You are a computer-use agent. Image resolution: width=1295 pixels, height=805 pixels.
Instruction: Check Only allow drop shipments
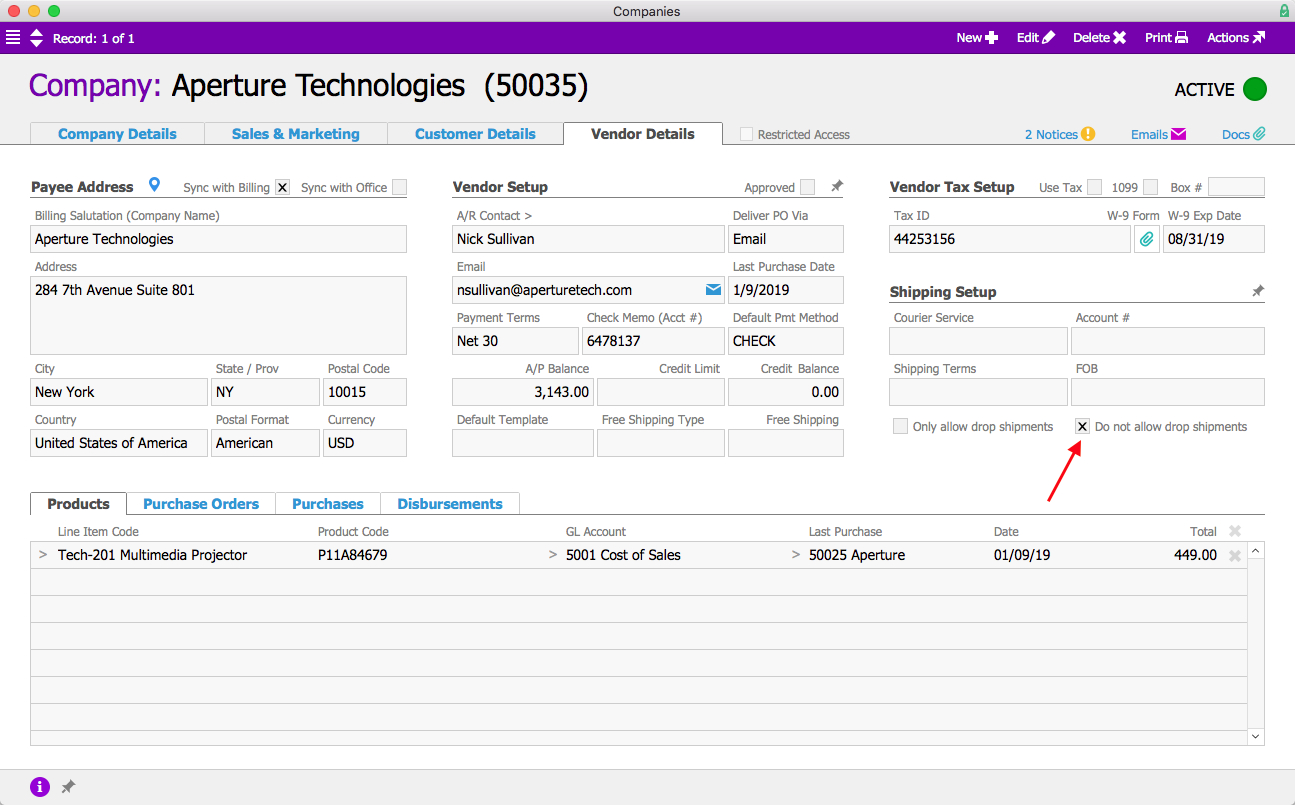[x=900, y=426]
